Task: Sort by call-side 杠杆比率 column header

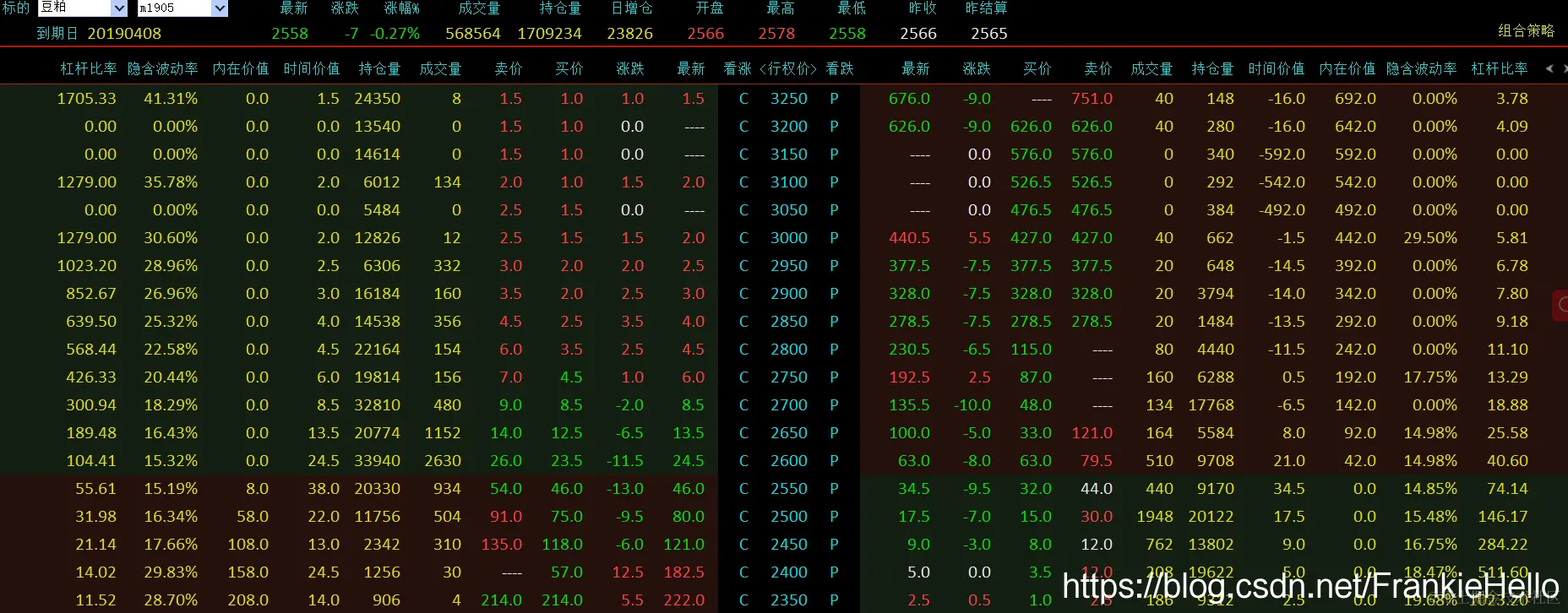Action: click(x=89, y=68)
